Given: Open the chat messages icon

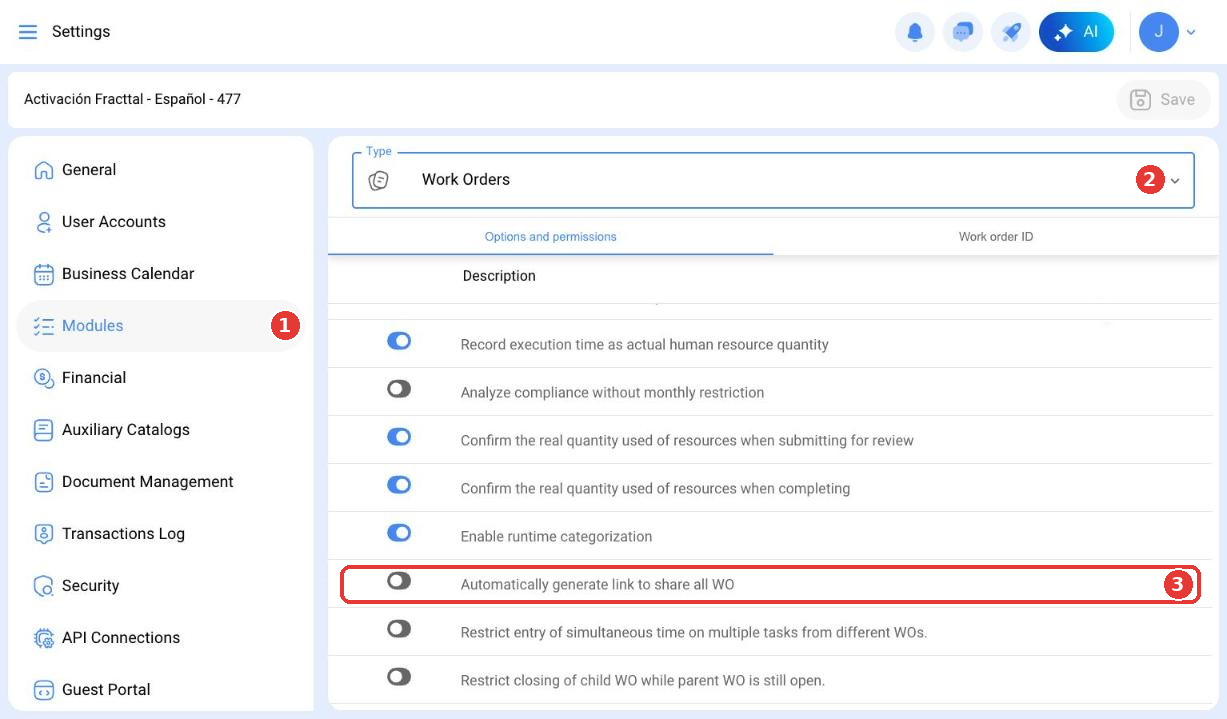Looking at the screenshot, I should click(x=962, y=32).
